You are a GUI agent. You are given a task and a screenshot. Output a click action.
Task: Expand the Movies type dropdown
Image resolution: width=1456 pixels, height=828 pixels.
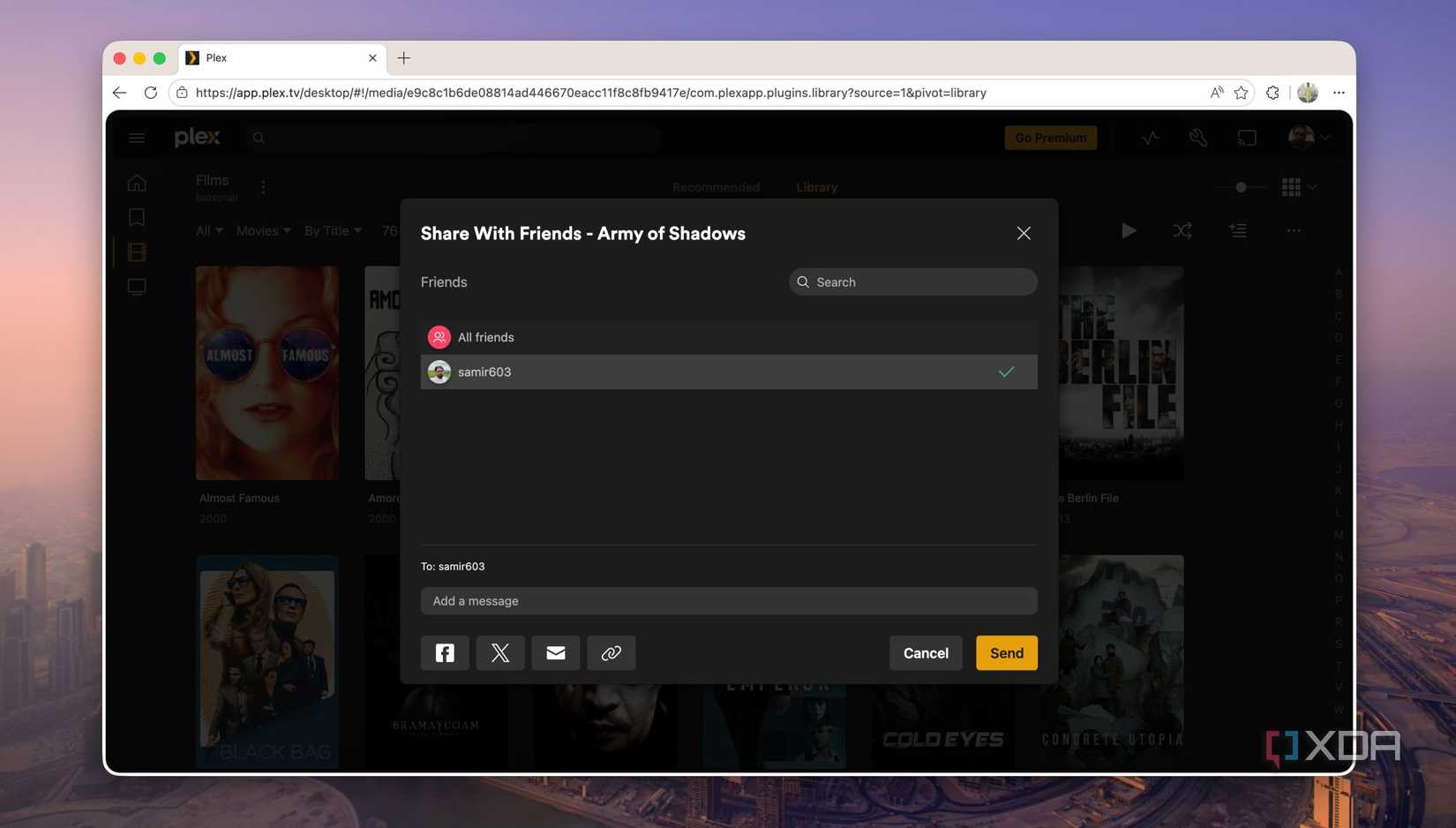[x=263, y=230]
